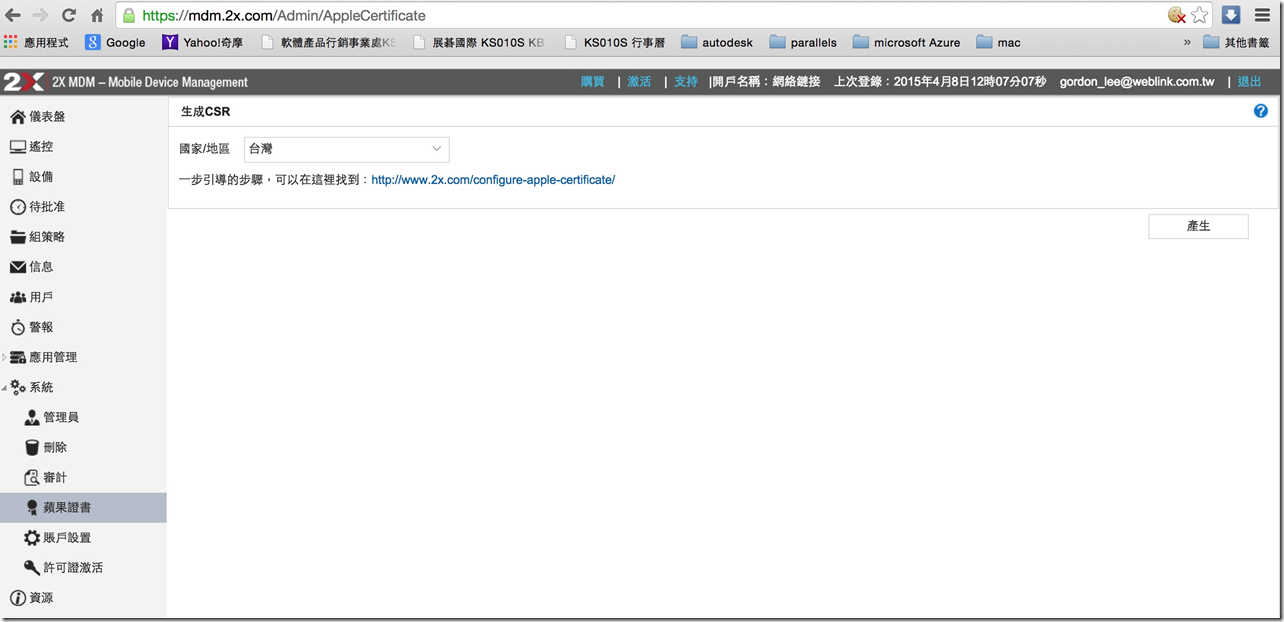This screenshot has height=622, width=1284.
Task: Collapse the 系統 tree arrow
Action: 4,387
